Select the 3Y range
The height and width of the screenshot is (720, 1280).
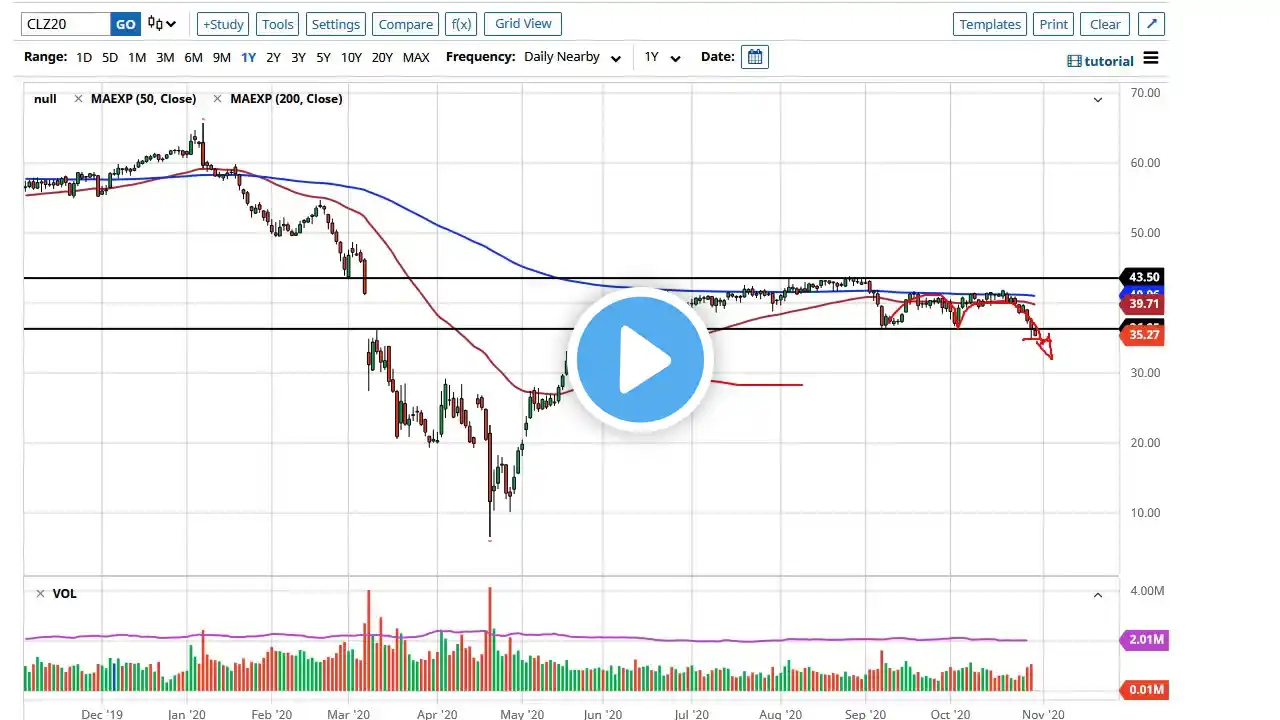[298, 57]
